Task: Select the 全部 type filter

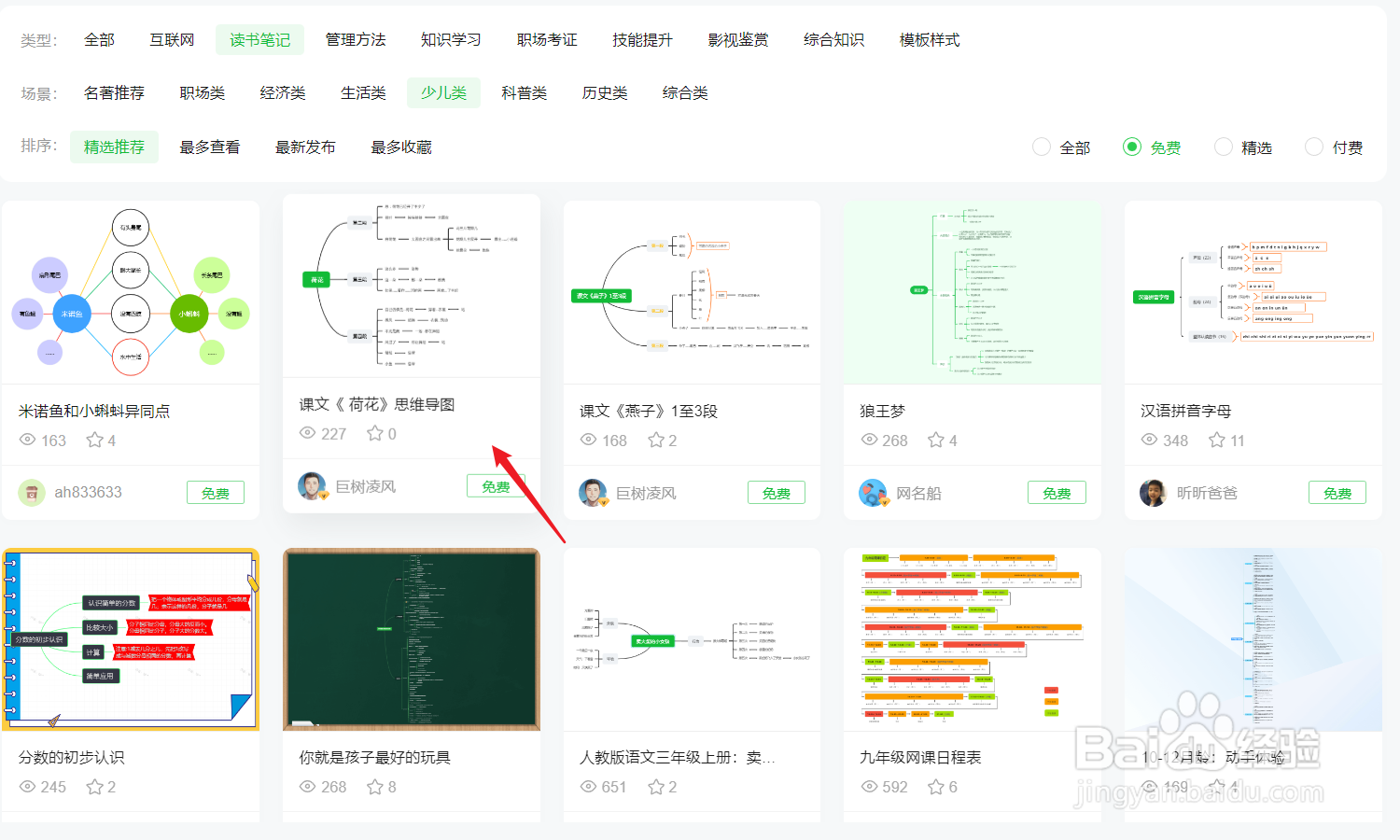Action: [99, 40]
